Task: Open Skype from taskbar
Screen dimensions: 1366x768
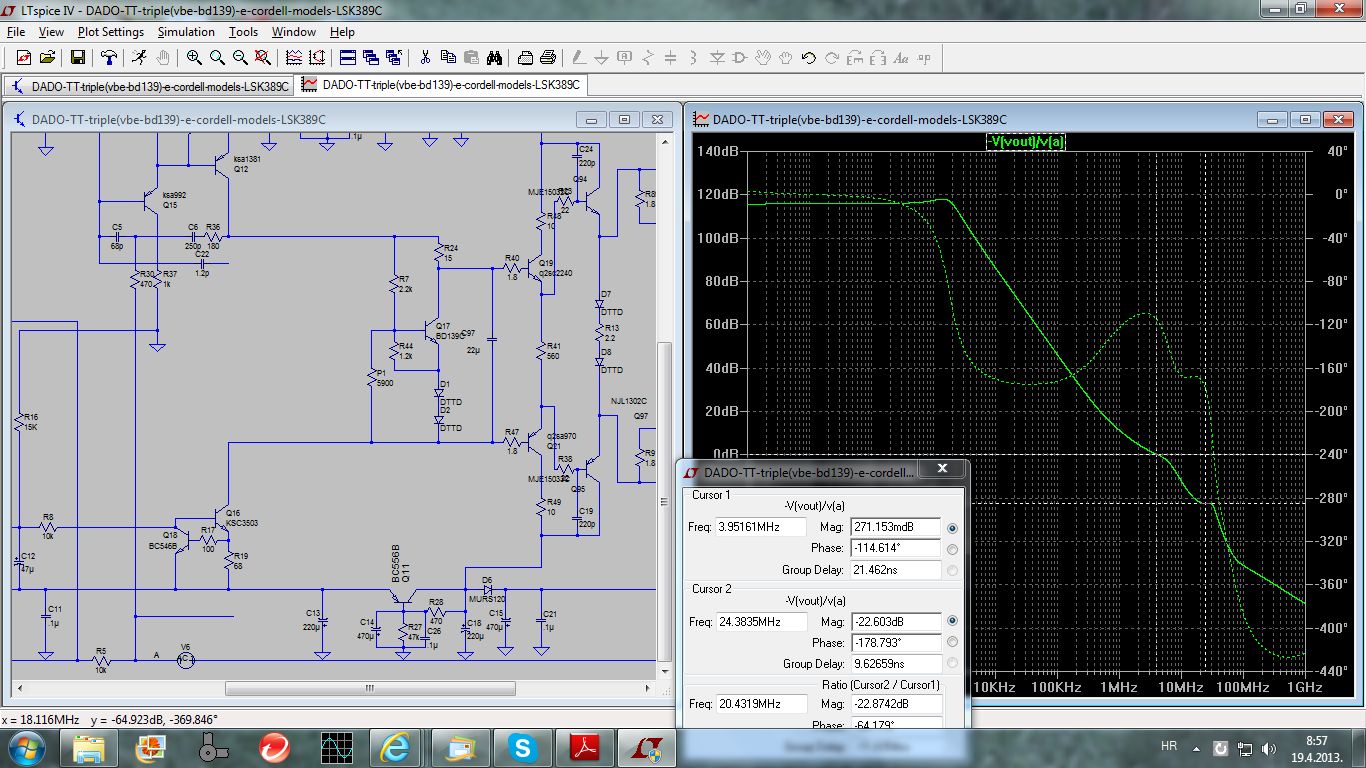Action: 521,747
